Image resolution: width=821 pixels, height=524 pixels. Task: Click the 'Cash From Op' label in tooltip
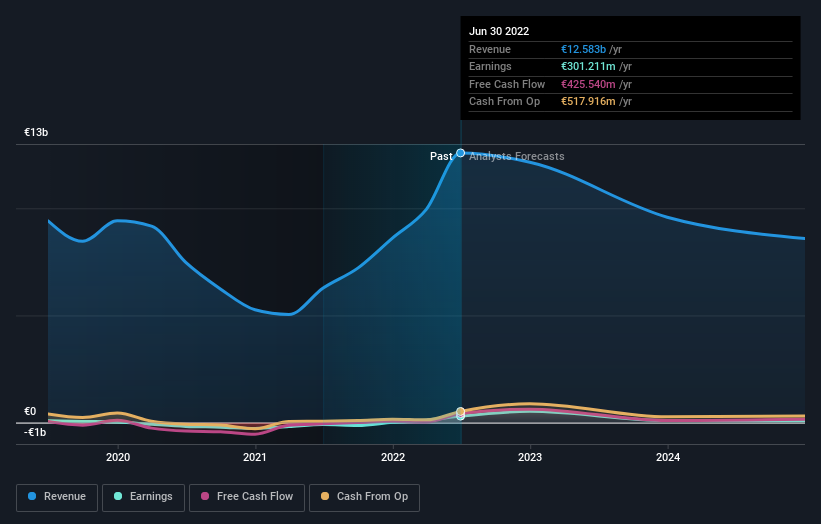[x=504, y=102]
